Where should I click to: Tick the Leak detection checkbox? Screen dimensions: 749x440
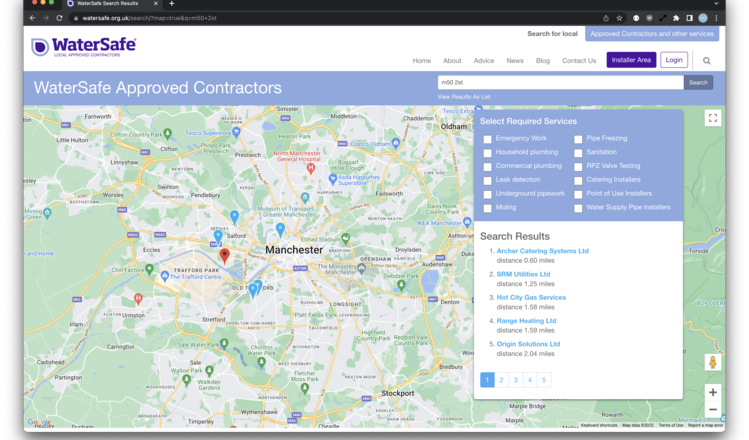pos(488,180)
